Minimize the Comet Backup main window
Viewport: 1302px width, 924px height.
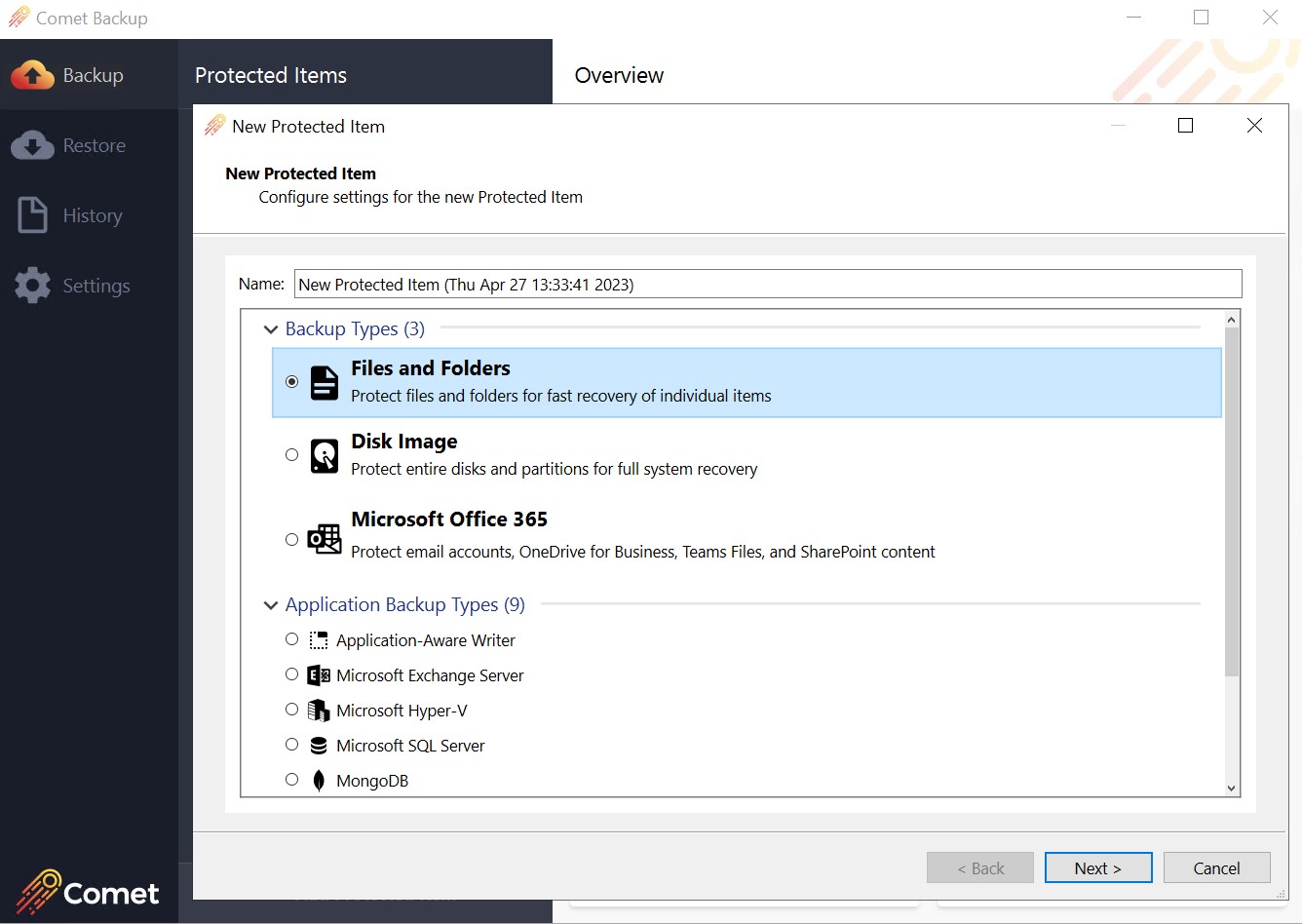tap(1133, 18)
